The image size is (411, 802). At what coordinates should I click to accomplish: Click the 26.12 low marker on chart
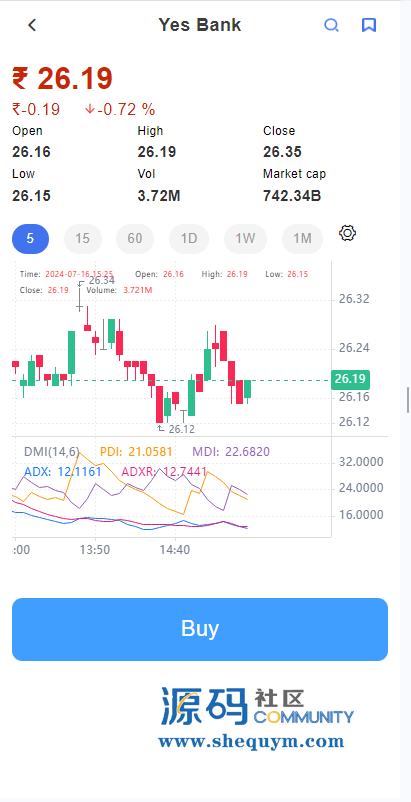(181, 429)
